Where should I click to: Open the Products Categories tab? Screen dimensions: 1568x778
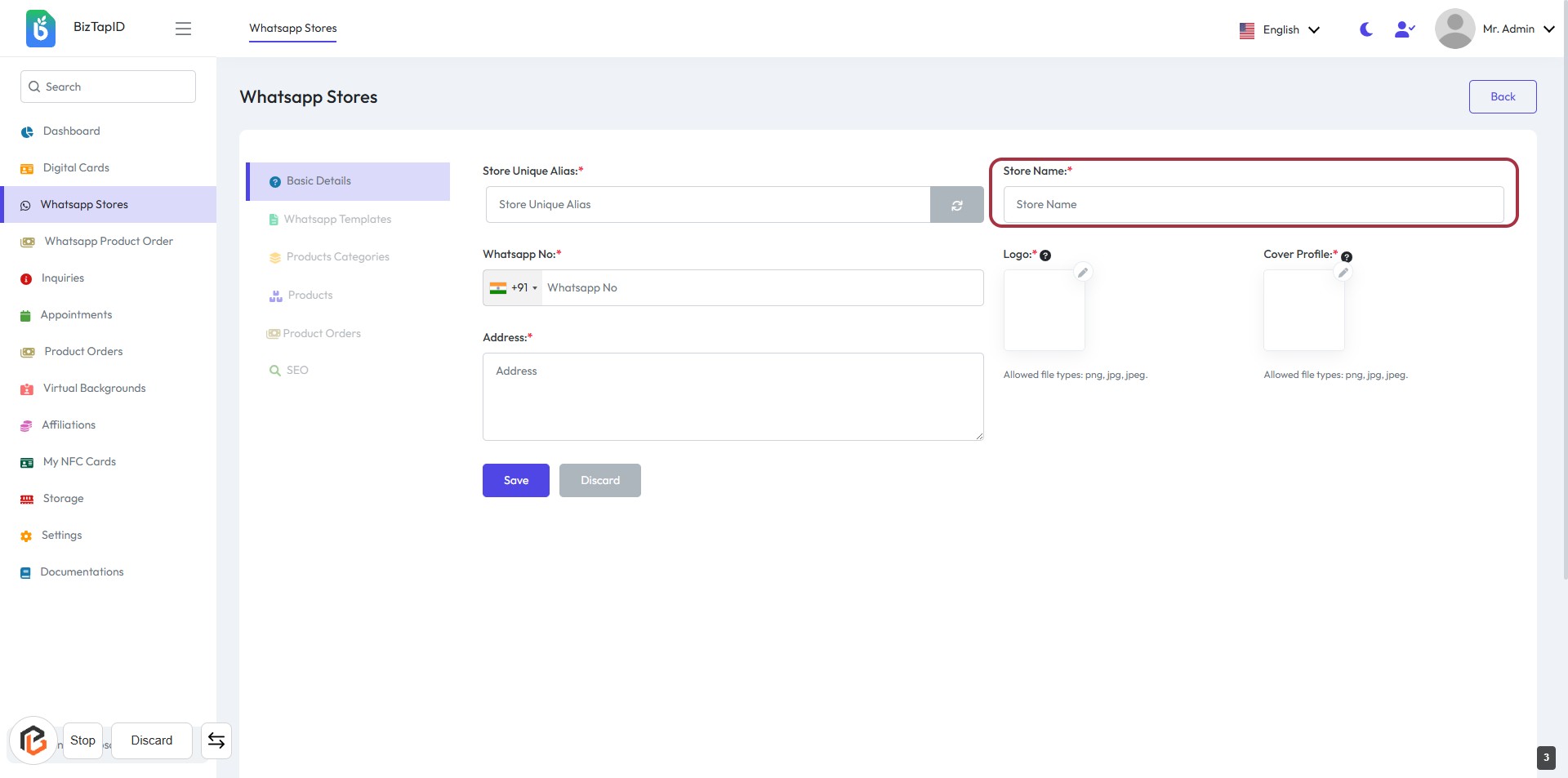(x=337, y=257)
